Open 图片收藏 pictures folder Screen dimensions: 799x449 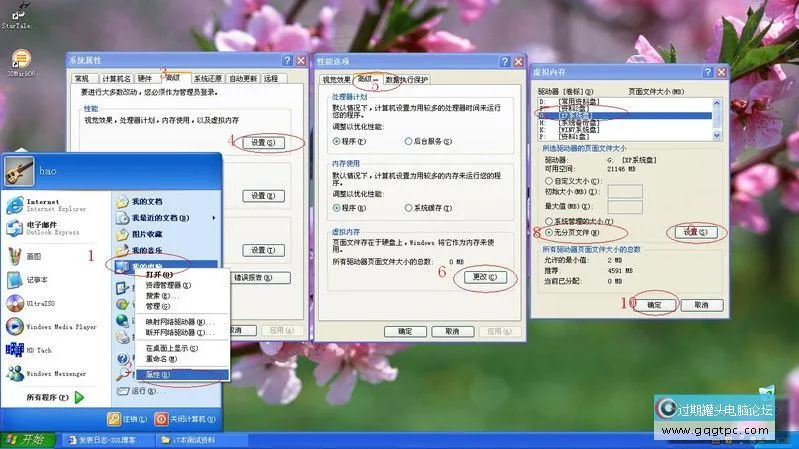coord(140,234)
